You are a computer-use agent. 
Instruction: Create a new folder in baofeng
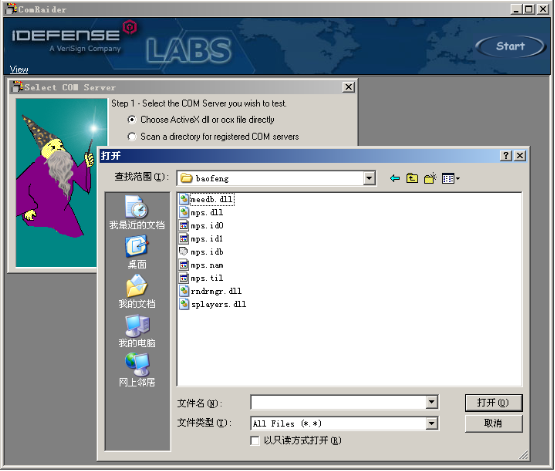click(x=430, y=178)
